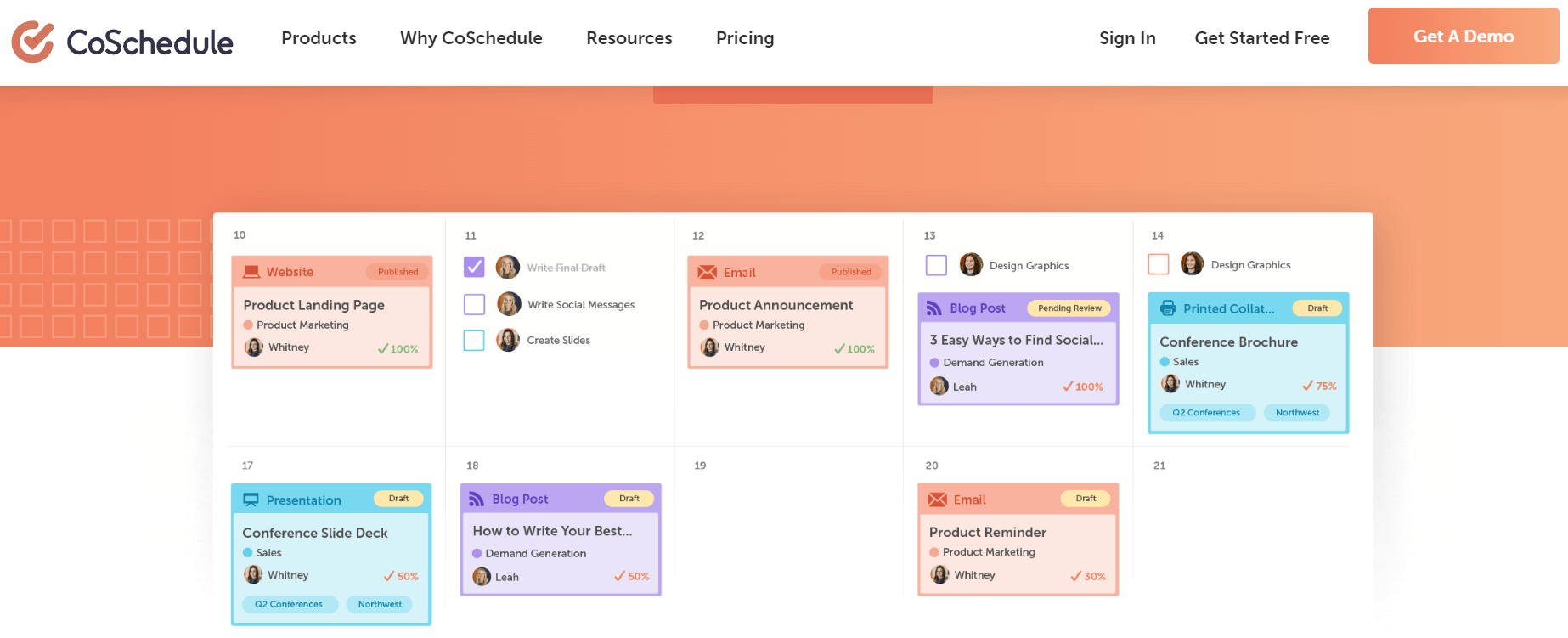Click the CoSchedule wordmark
Screen dimensions: 1568x638
pyautogui.click(x=149, y=42)
